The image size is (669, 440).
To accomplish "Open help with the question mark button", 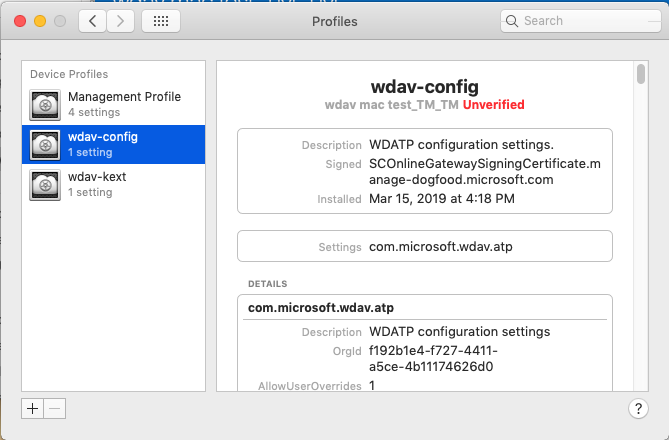I will pyautogui.click(x=638, y=409).
